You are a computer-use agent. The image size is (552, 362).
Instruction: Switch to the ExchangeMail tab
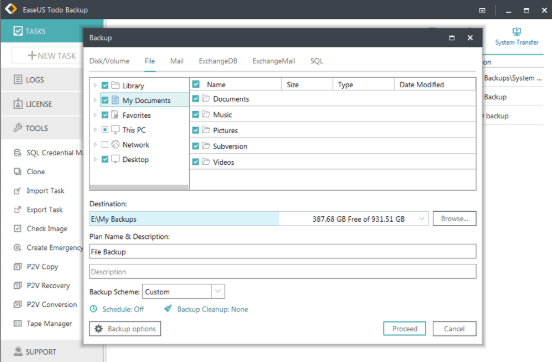(x=274, y=61)
